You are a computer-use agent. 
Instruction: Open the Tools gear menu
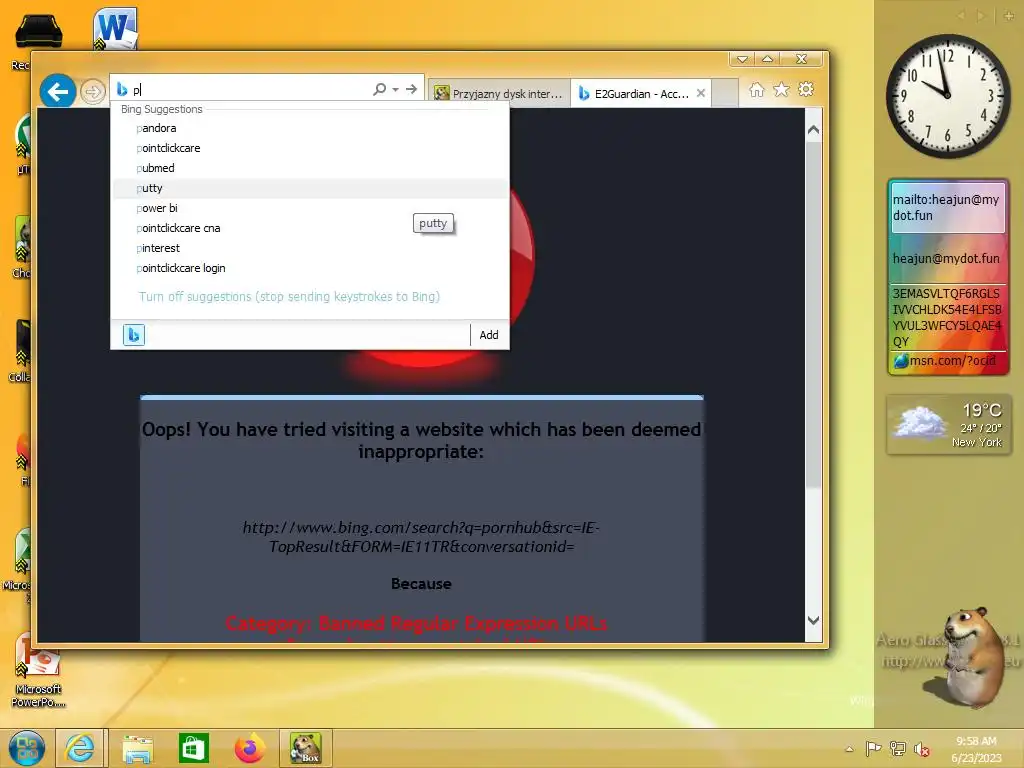tap(807, 89)
